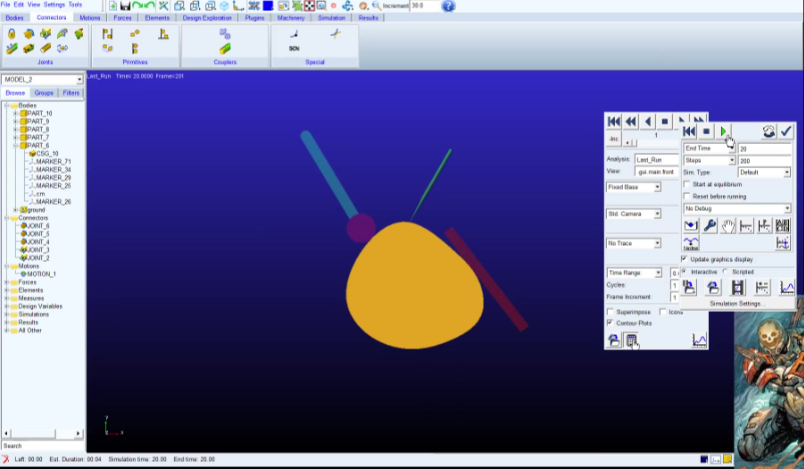Click the save icon in top toolbar
Screen dimensions: 804x469
point(125,6)
